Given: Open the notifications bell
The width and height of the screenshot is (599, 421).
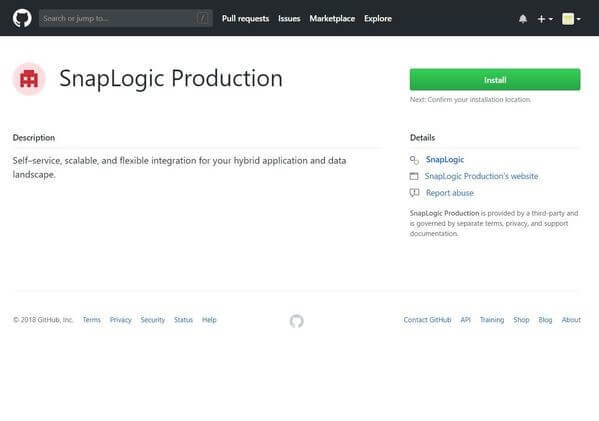Looking at the screenshot, I should (x=523, y=19).
